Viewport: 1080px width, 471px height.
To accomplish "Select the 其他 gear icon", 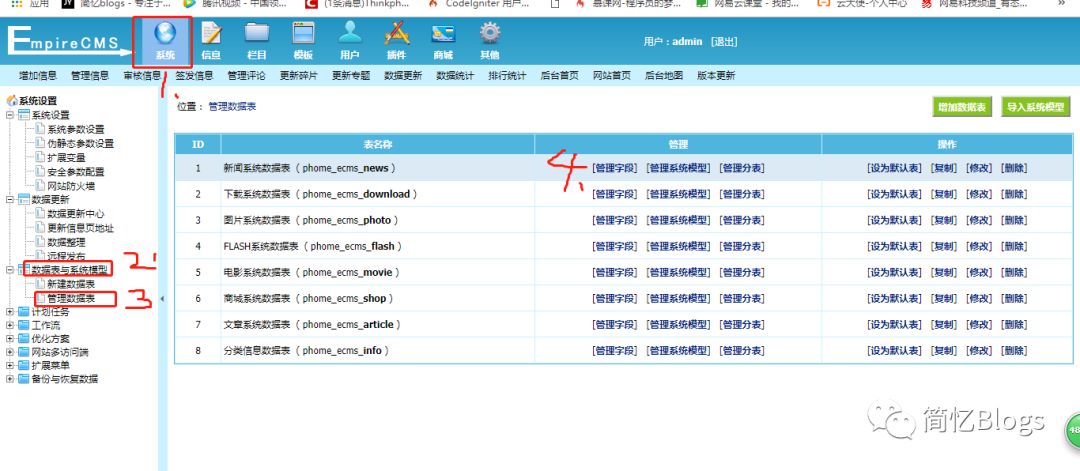I will pyautogui.click(x=489, y=38).
